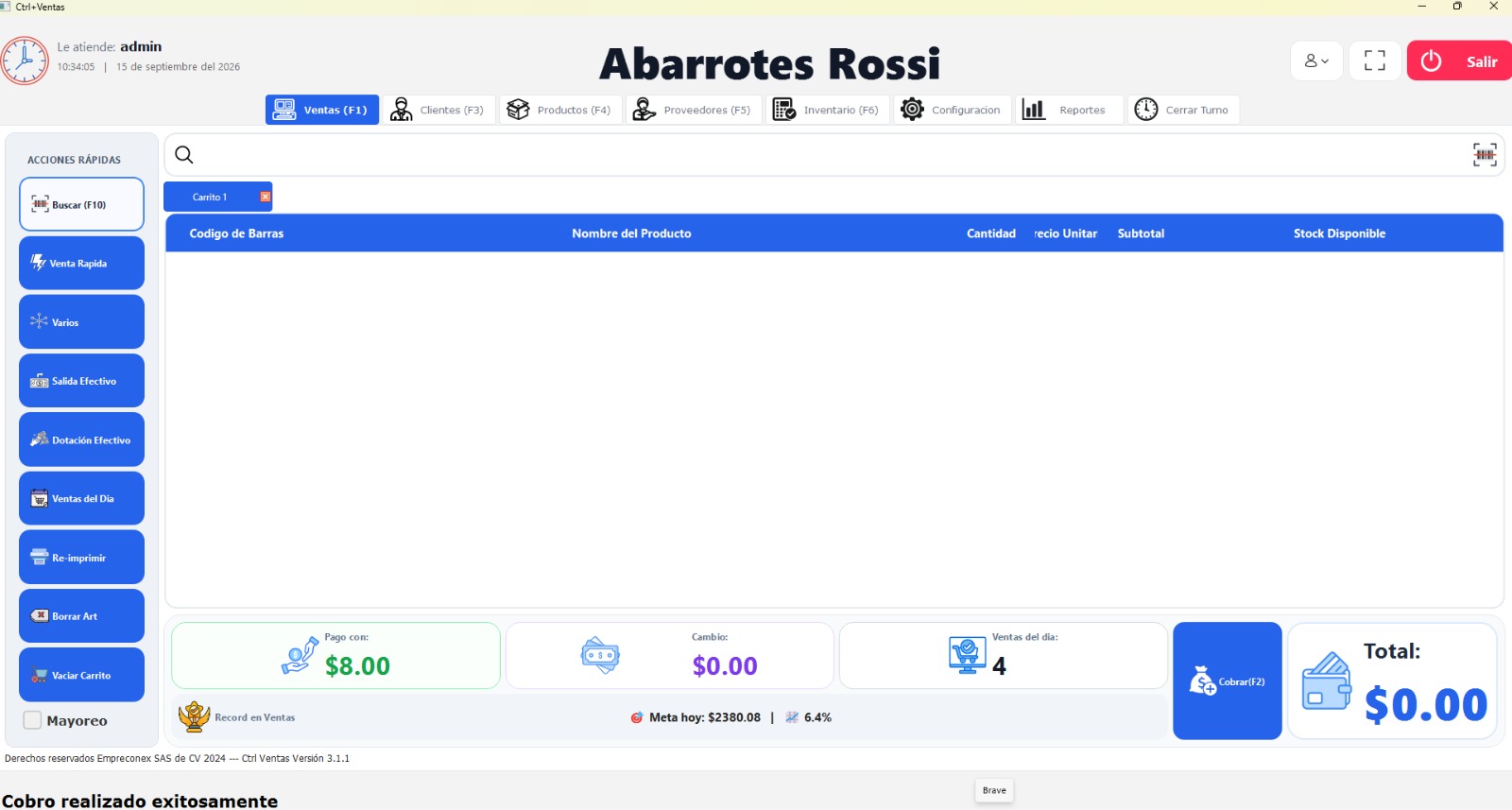Open Dotación Efectivo
The width and height of the screenshot is (1512, 810).
(81, 439)
